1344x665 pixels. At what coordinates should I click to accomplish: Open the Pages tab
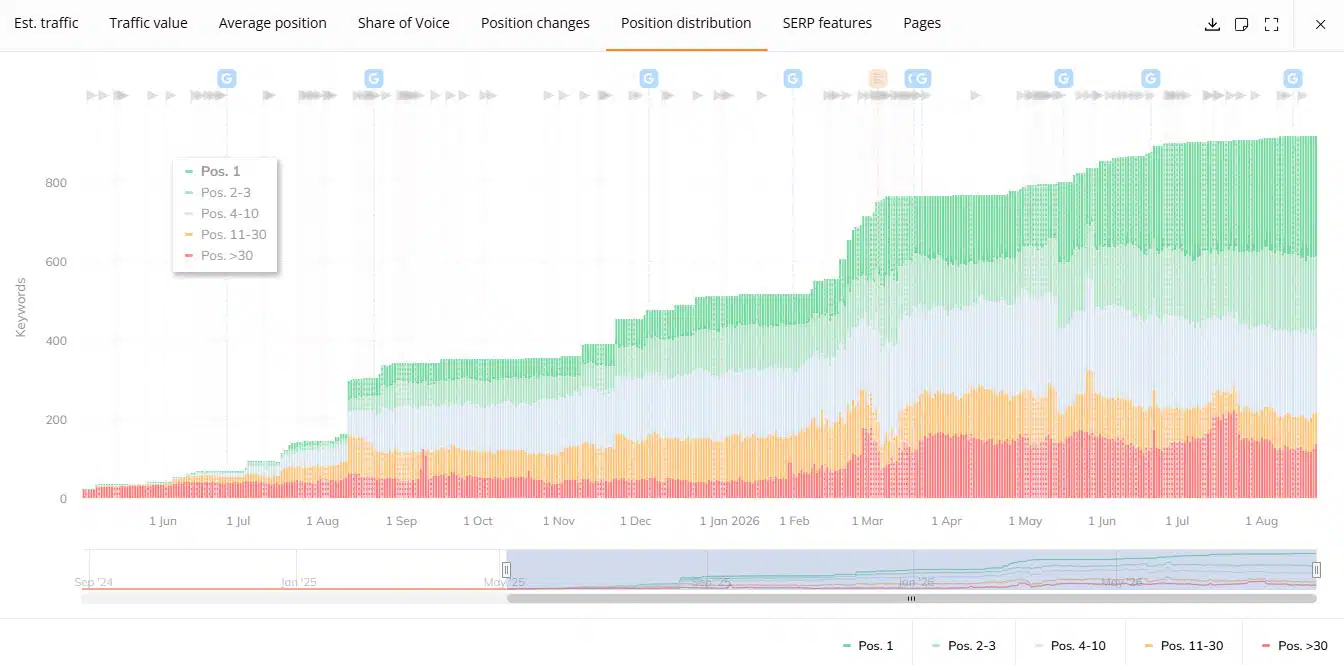[922, 23]
